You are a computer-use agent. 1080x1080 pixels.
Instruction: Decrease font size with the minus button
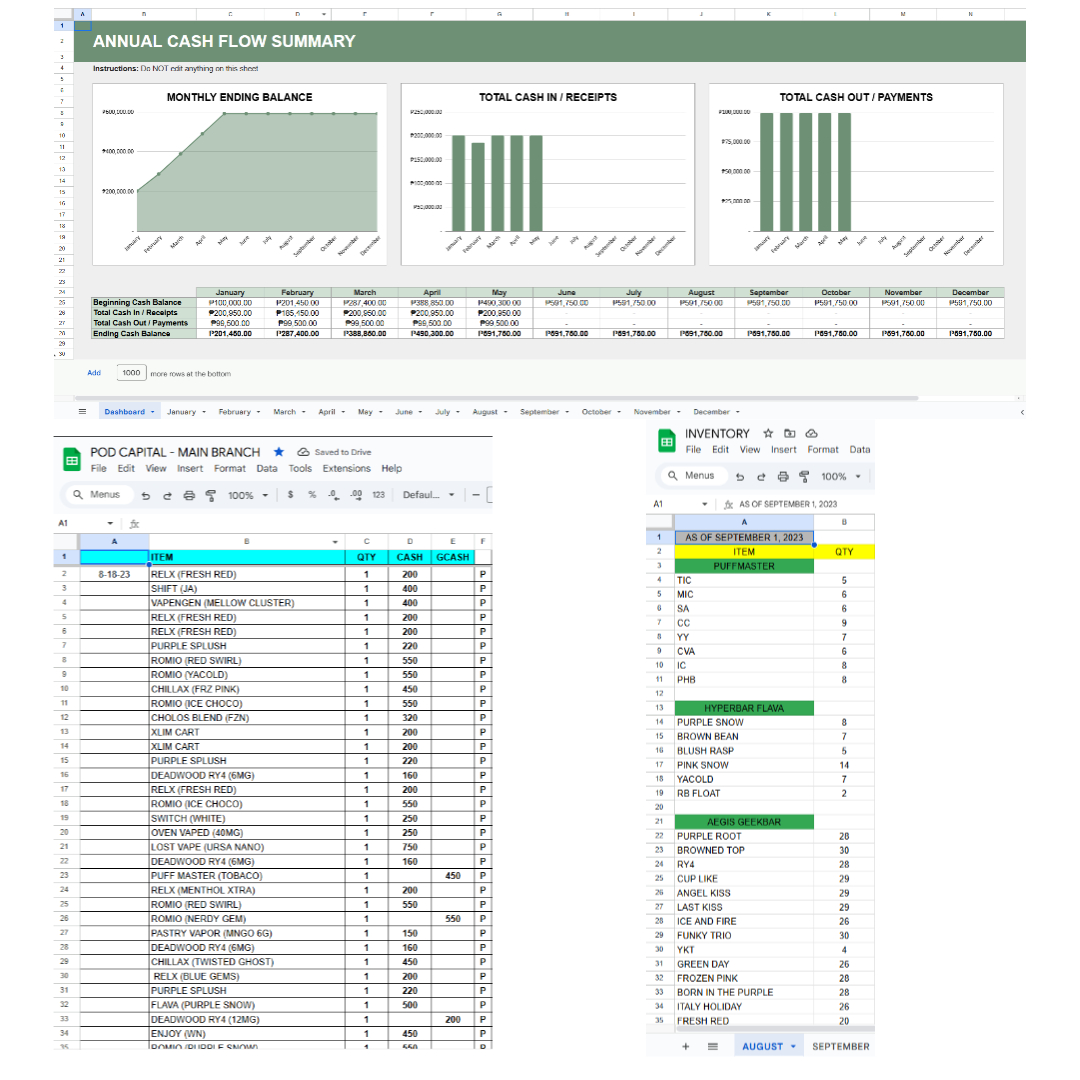coord(476,495)
